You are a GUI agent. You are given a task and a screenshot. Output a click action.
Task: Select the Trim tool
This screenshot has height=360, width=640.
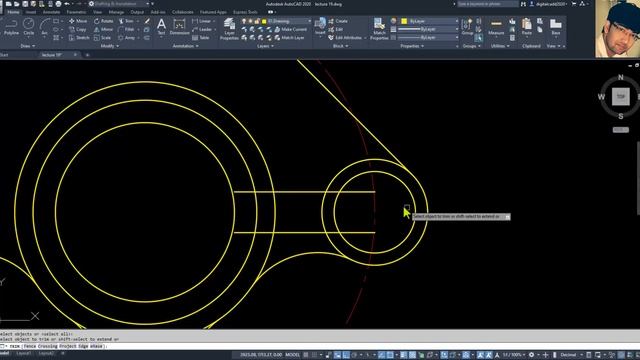(126, 21)
